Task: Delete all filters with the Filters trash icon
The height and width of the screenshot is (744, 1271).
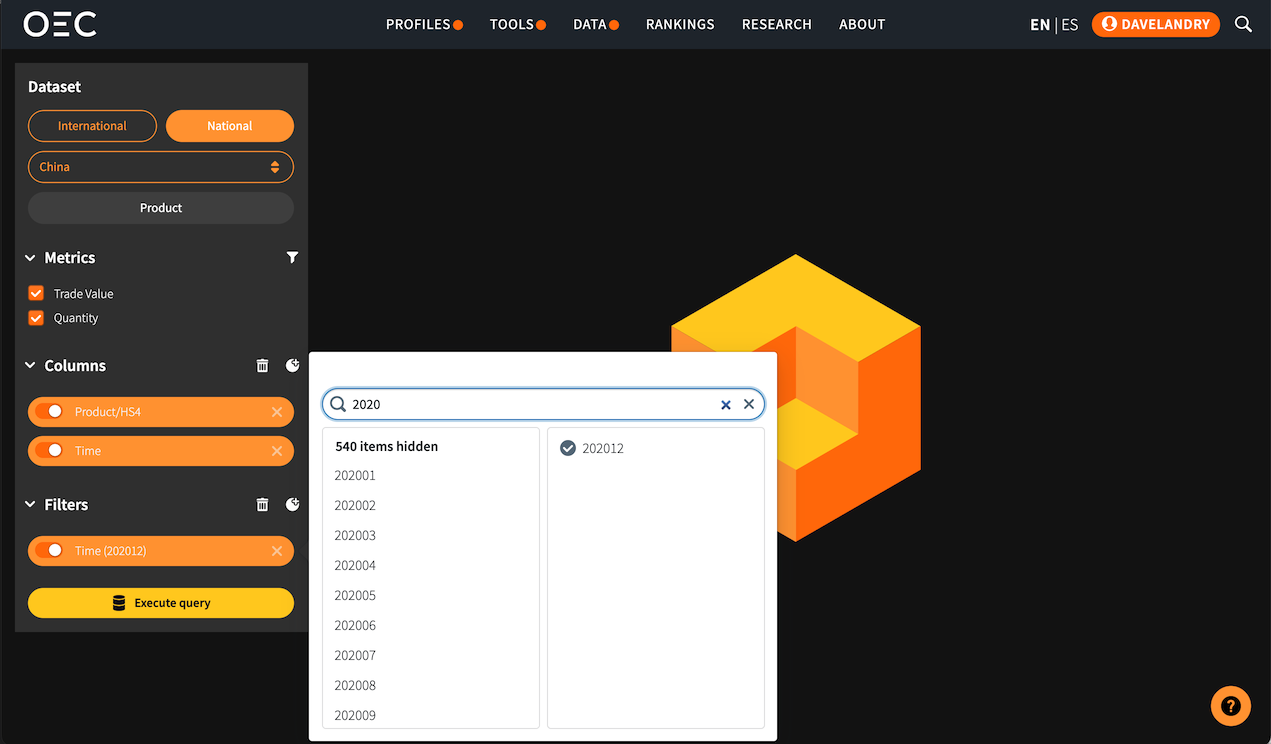Action: pyautogui.click(x=262, y=505)
